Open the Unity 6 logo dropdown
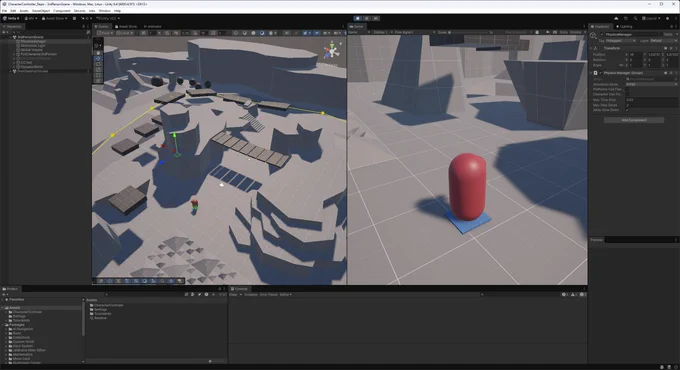 [x=11, y=19]
